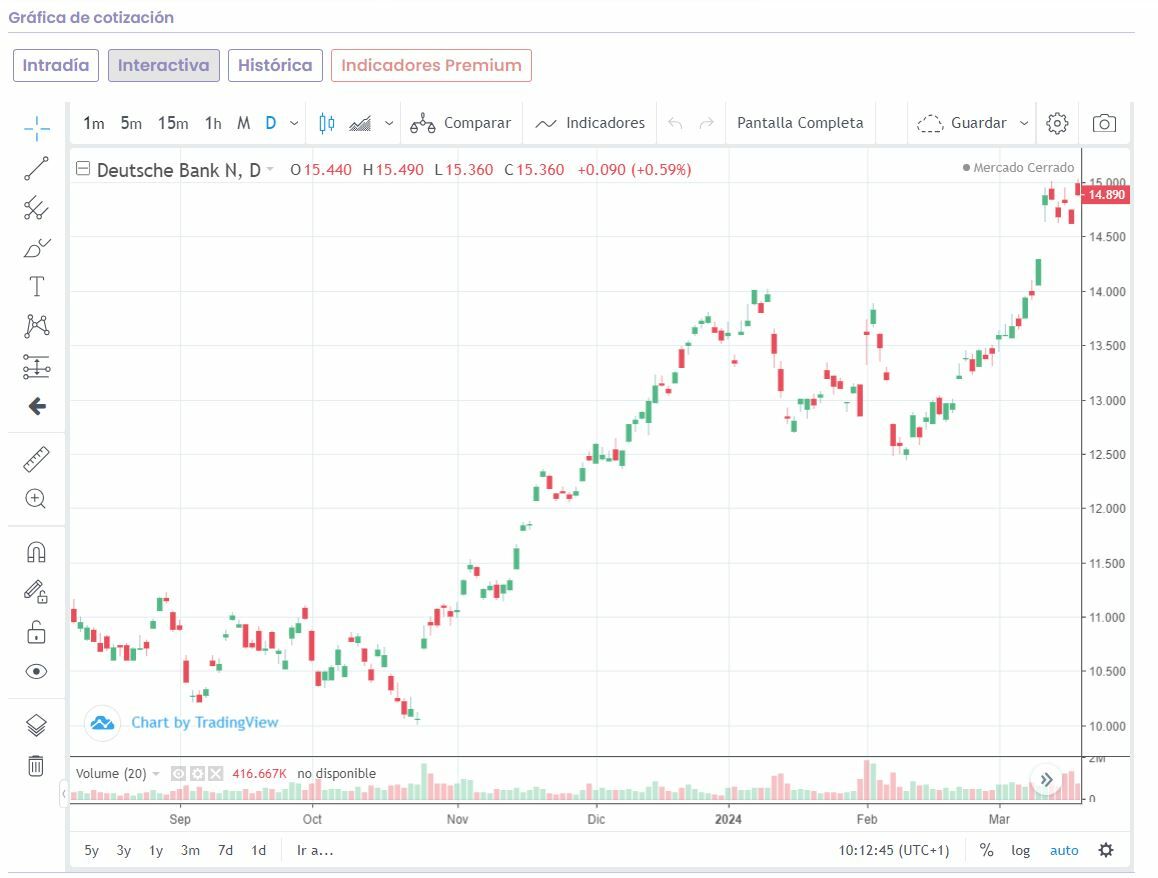1158x878 pixels.
Task: Expand the Guardar dropdown arrow
Action: (1024, 123)
